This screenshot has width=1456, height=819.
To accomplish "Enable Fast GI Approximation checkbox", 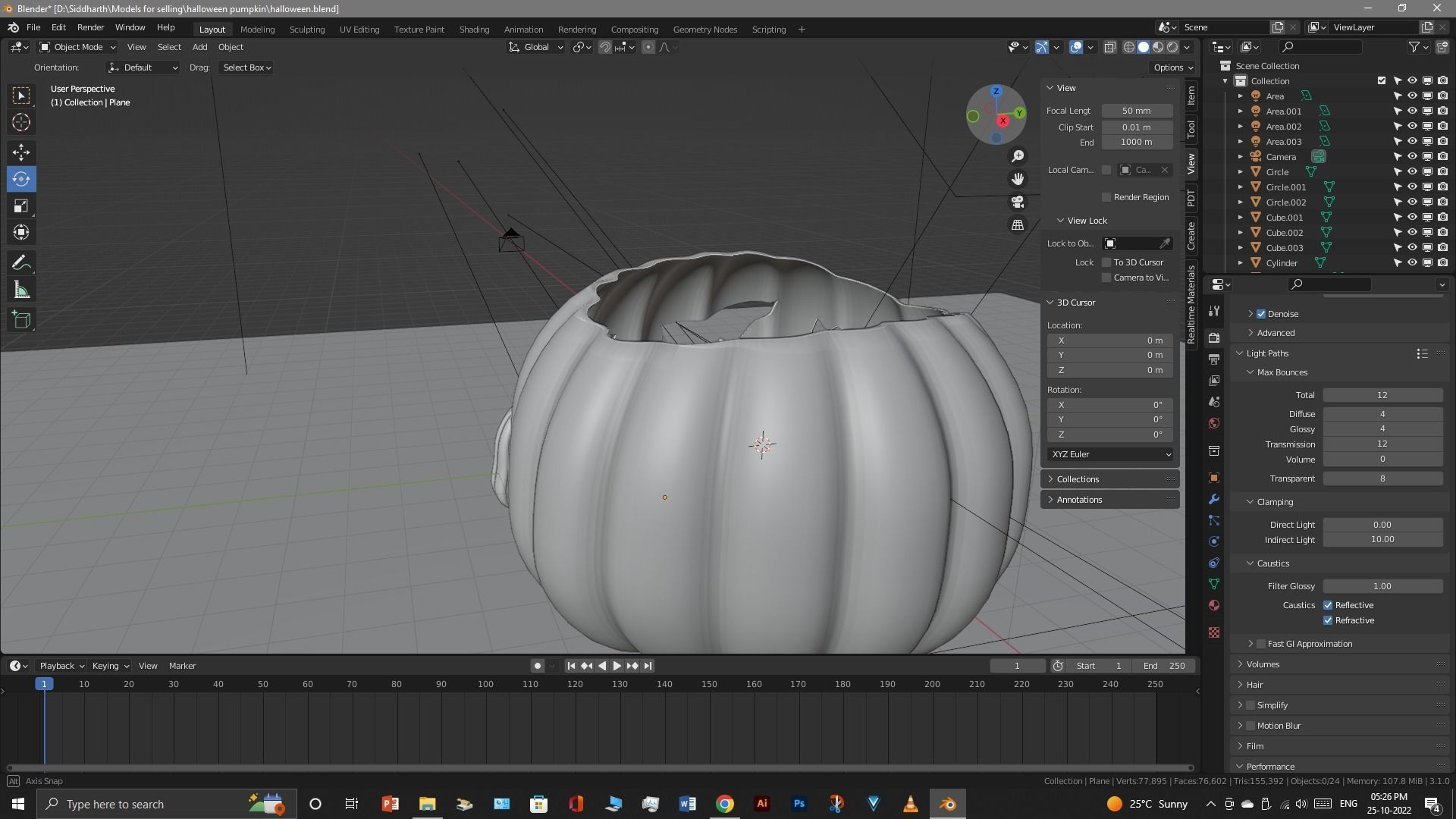I will (1261, 644).
